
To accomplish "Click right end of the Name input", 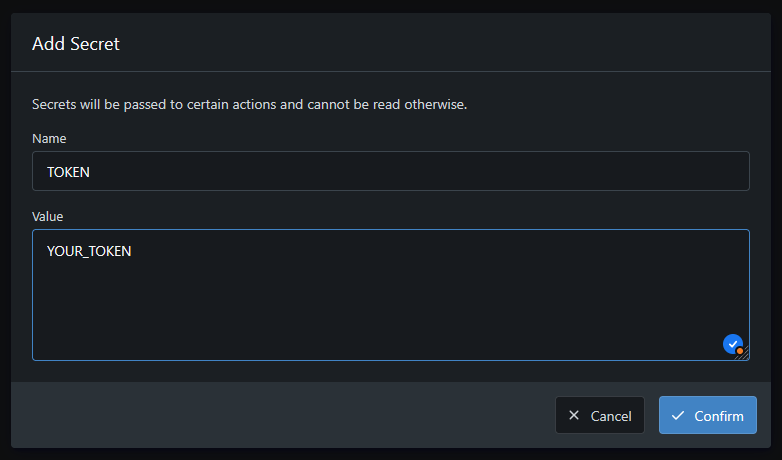I will coord(730,171).
